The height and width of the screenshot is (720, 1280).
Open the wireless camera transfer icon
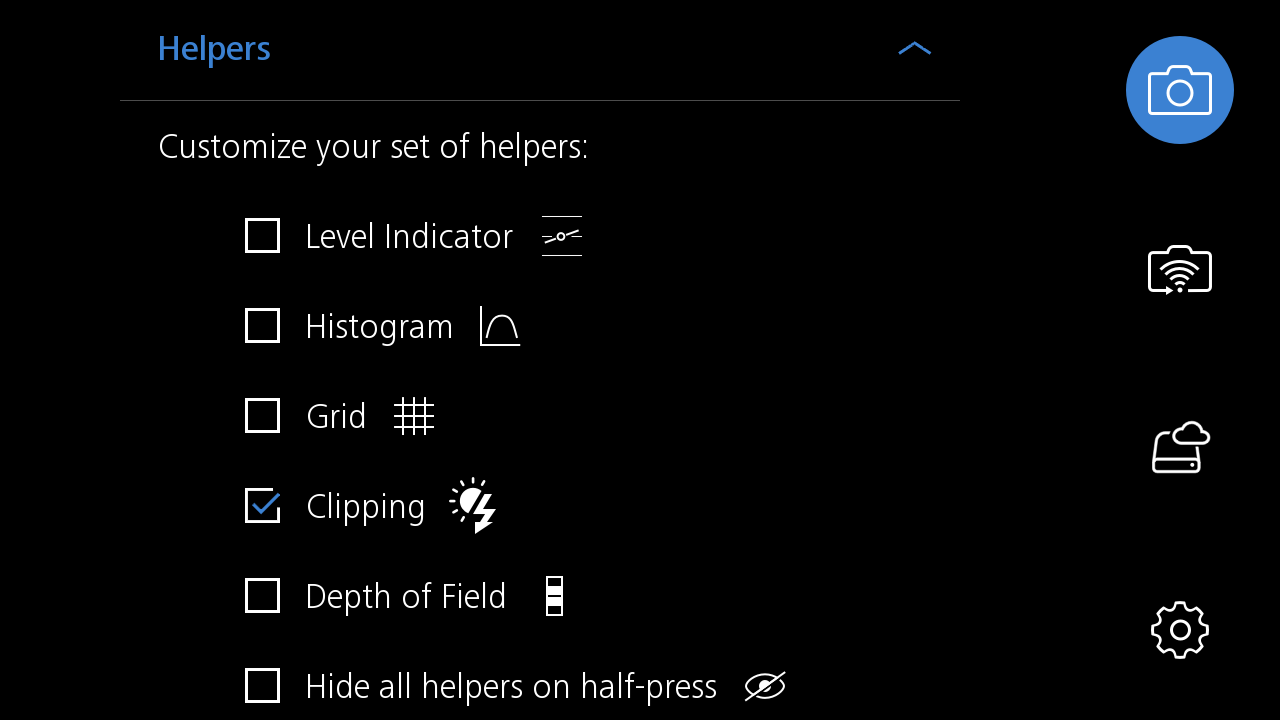click(1180, 270)
